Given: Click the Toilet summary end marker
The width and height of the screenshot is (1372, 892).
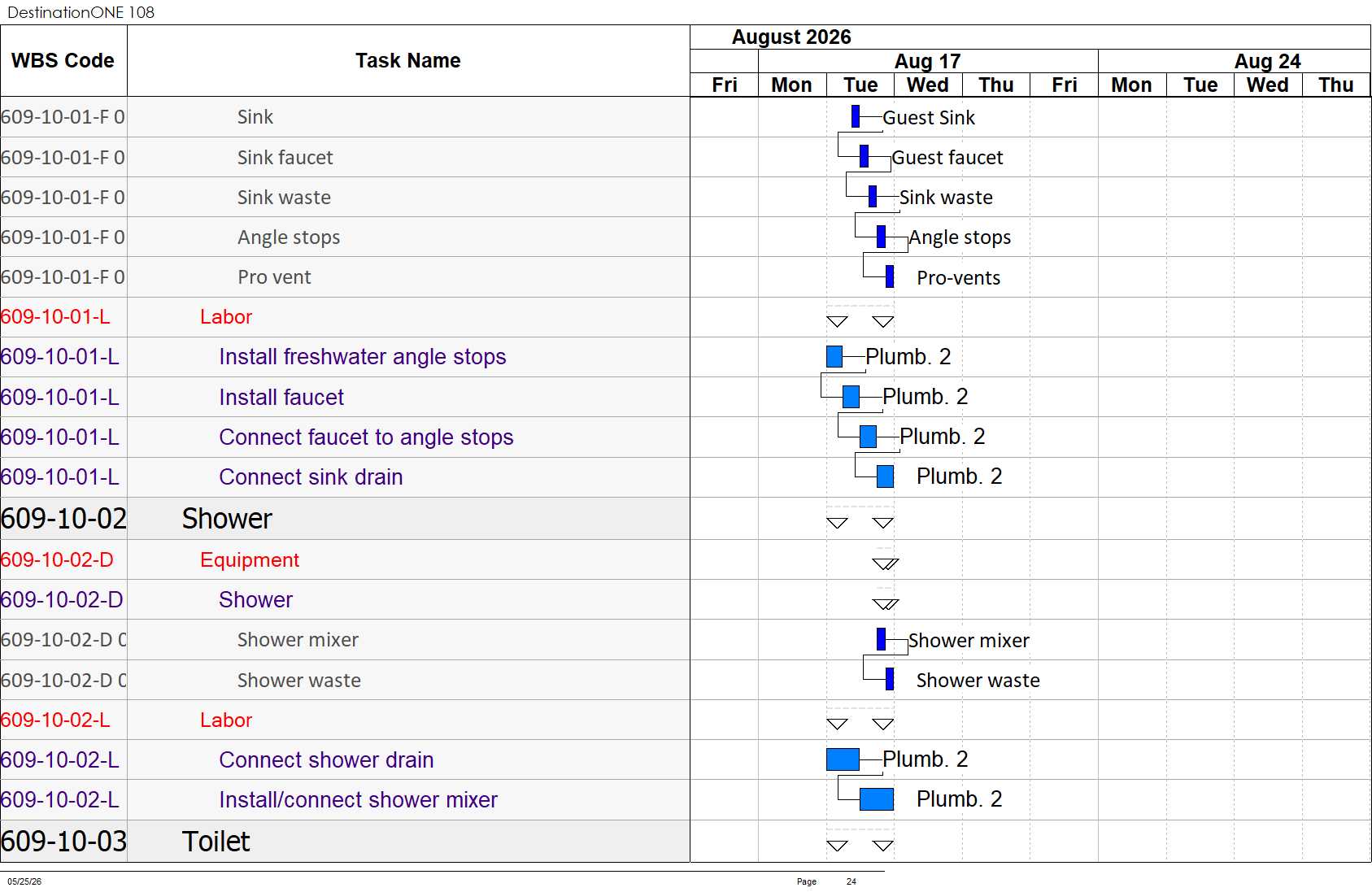Looking at the screenshot, I should click(x=883, y=845).
